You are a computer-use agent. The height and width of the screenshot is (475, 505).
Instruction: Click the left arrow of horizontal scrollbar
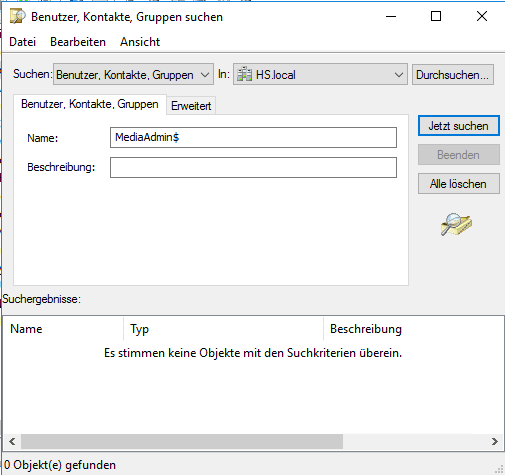(12, 442)
